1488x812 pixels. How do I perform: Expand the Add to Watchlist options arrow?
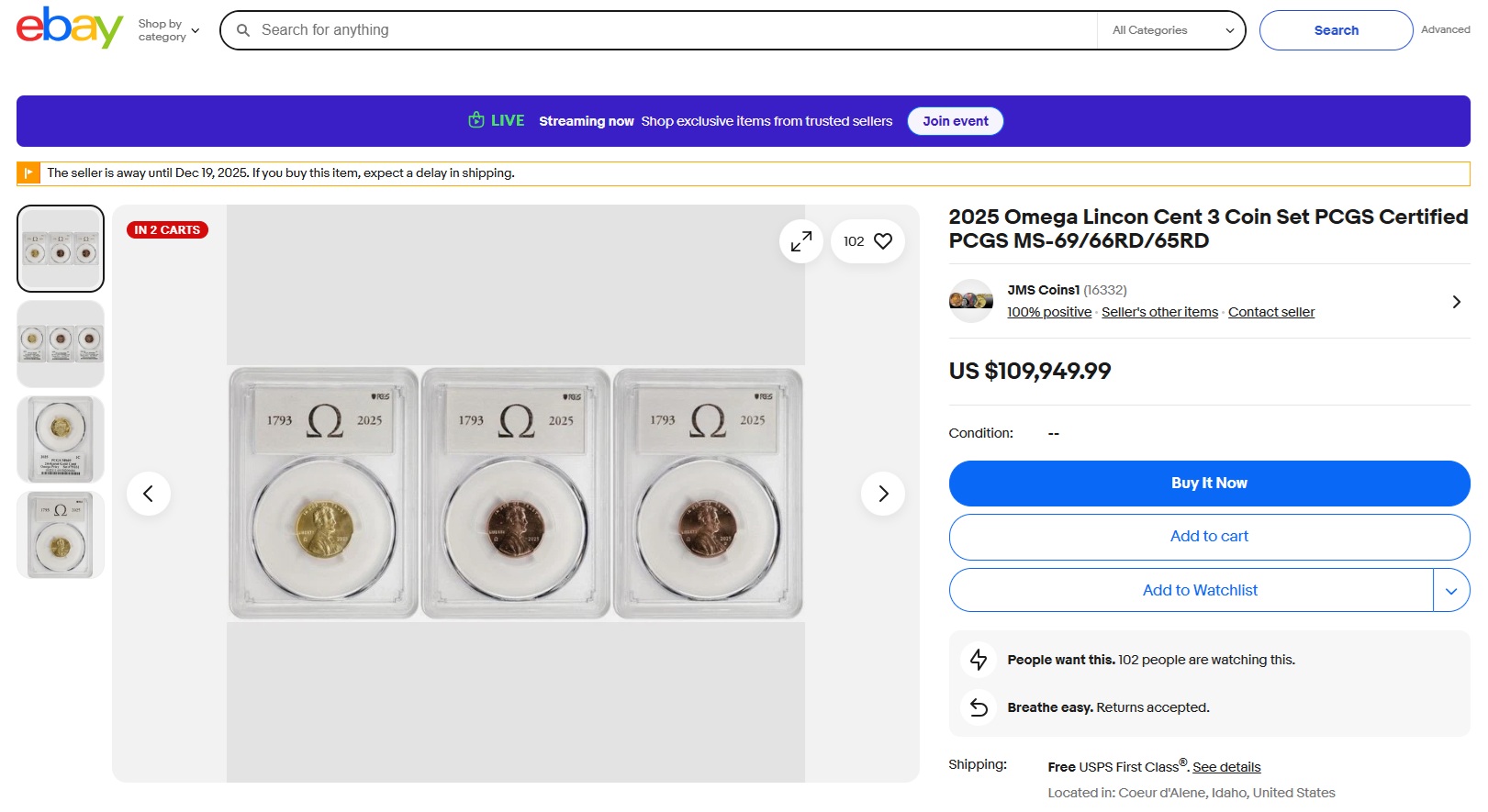[x=1450, y=591]
